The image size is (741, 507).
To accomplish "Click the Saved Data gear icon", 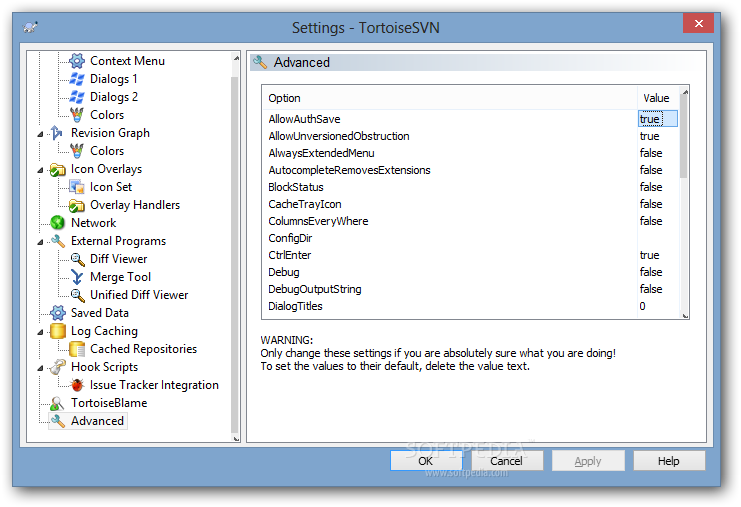I will (x=58, y=313).
